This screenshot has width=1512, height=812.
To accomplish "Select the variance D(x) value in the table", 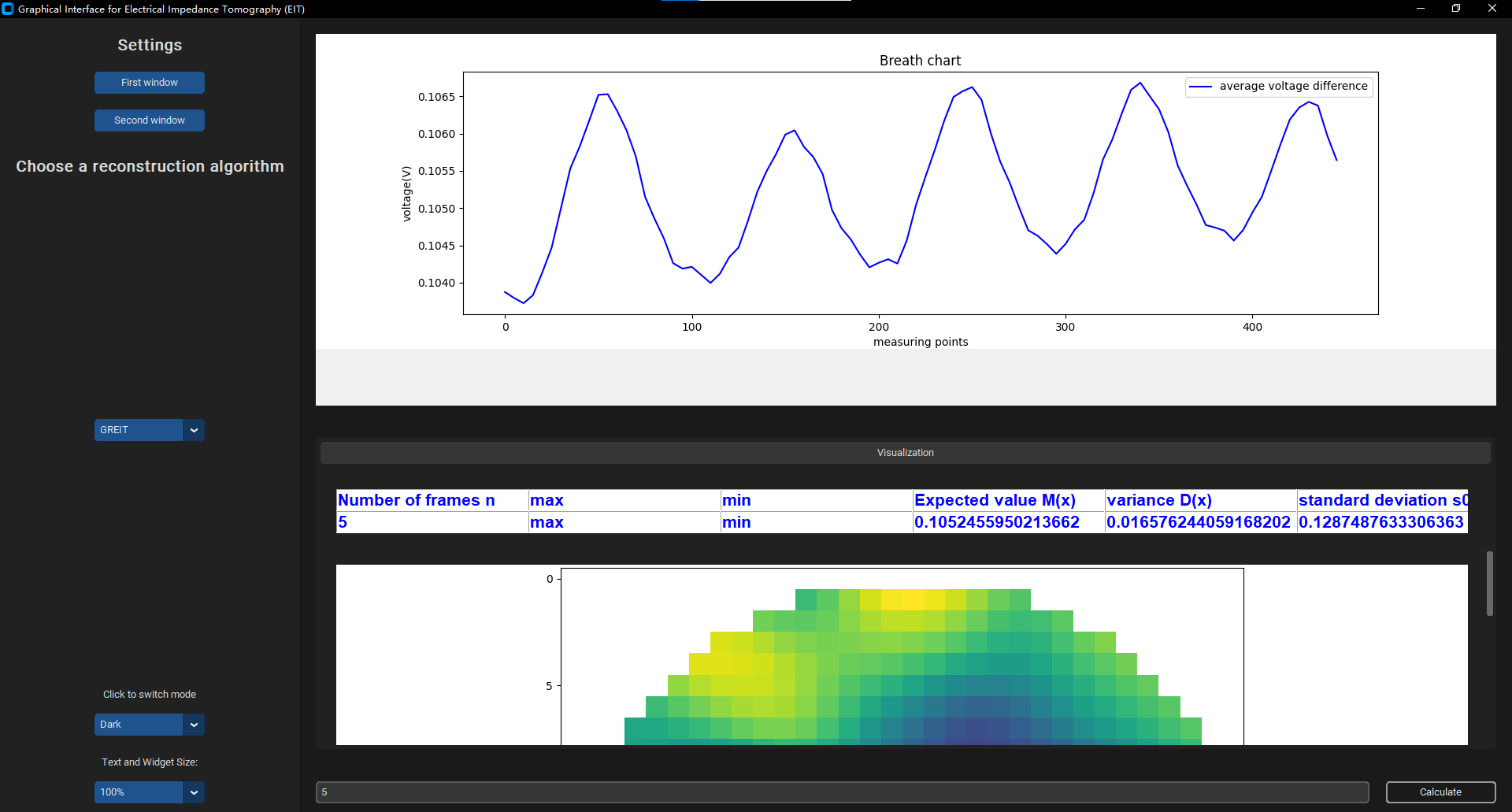I will click(1198, 521).
